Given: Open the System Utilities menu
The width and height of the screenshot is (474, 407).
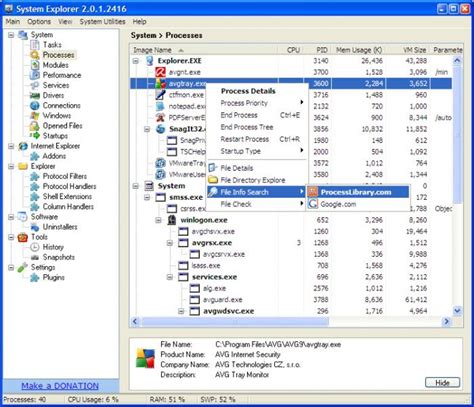Looking at the screenshot, I should (102, 22).
